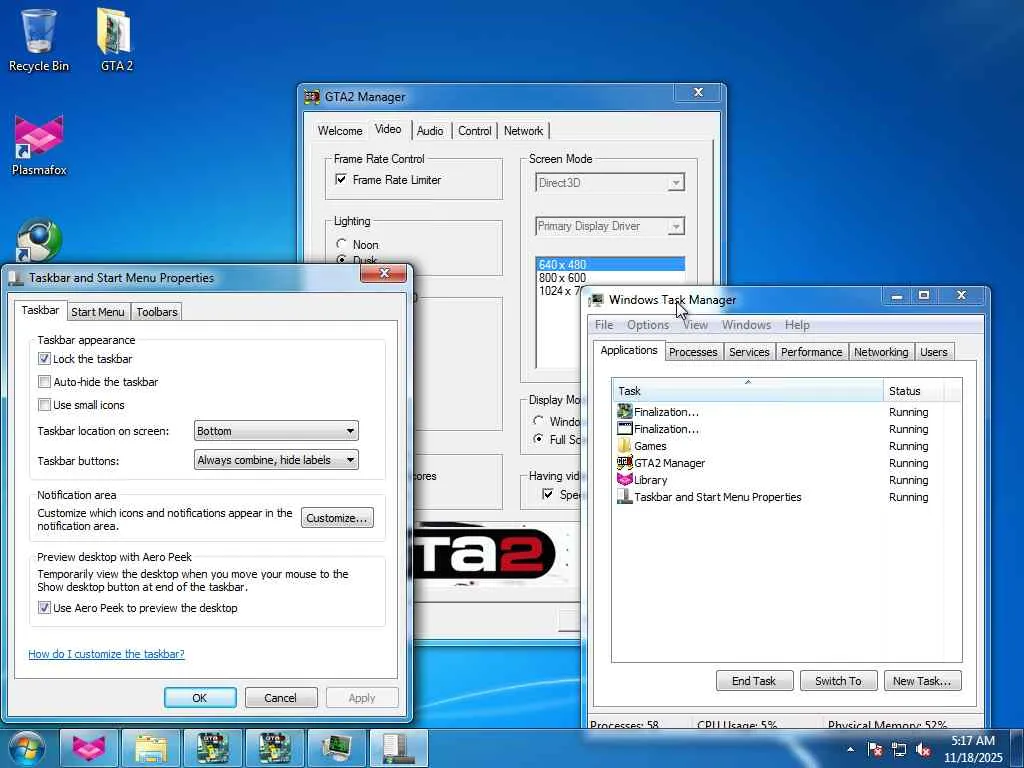1024x768 pixels.
Task: Open the Taskbar location on screen dropdown
Action: tap(276, 431)
